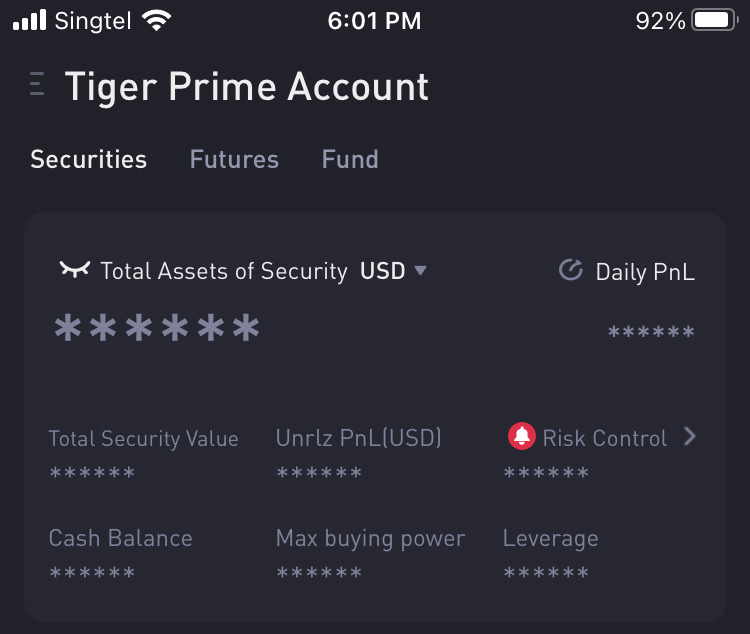Viewport: 750px width, 634px height.
Task: Tap the Wi-Fi status icon
Action: pos(156,21)
